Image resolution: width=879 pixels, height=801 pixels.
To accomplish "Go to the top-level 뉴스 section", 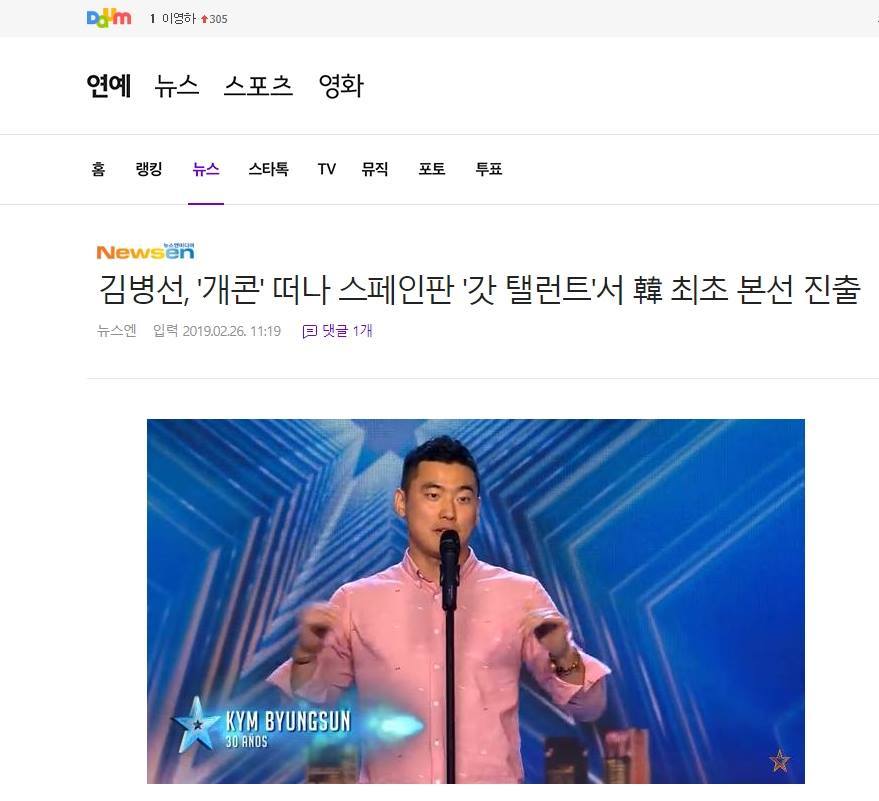I will pos(177,86).
